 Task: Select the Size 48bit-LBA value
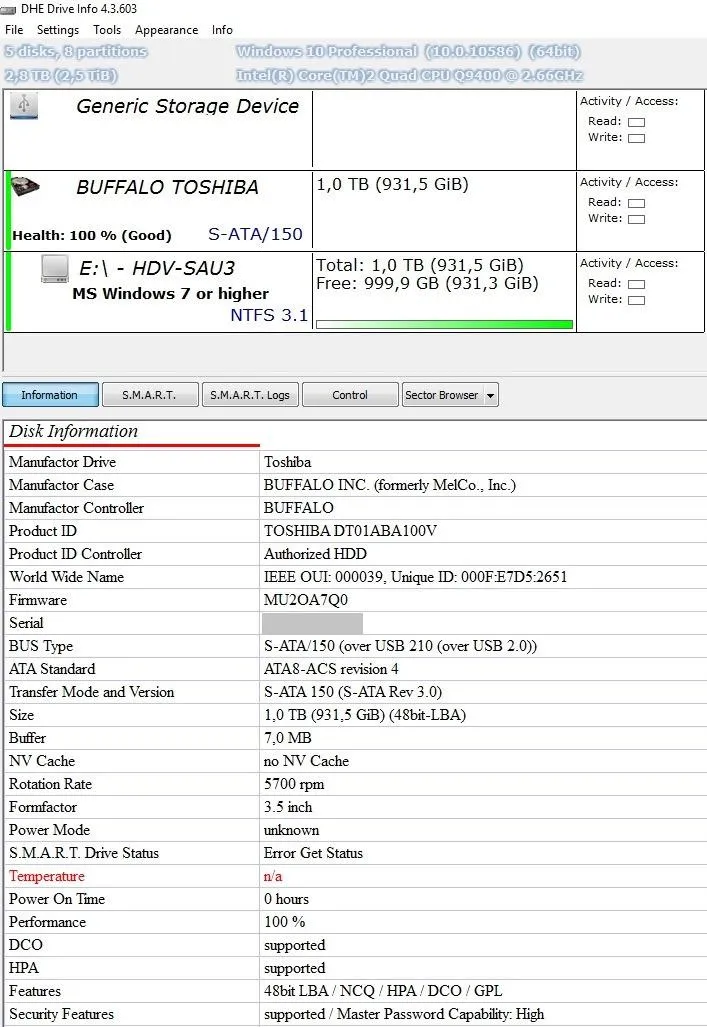coord(365,715)
